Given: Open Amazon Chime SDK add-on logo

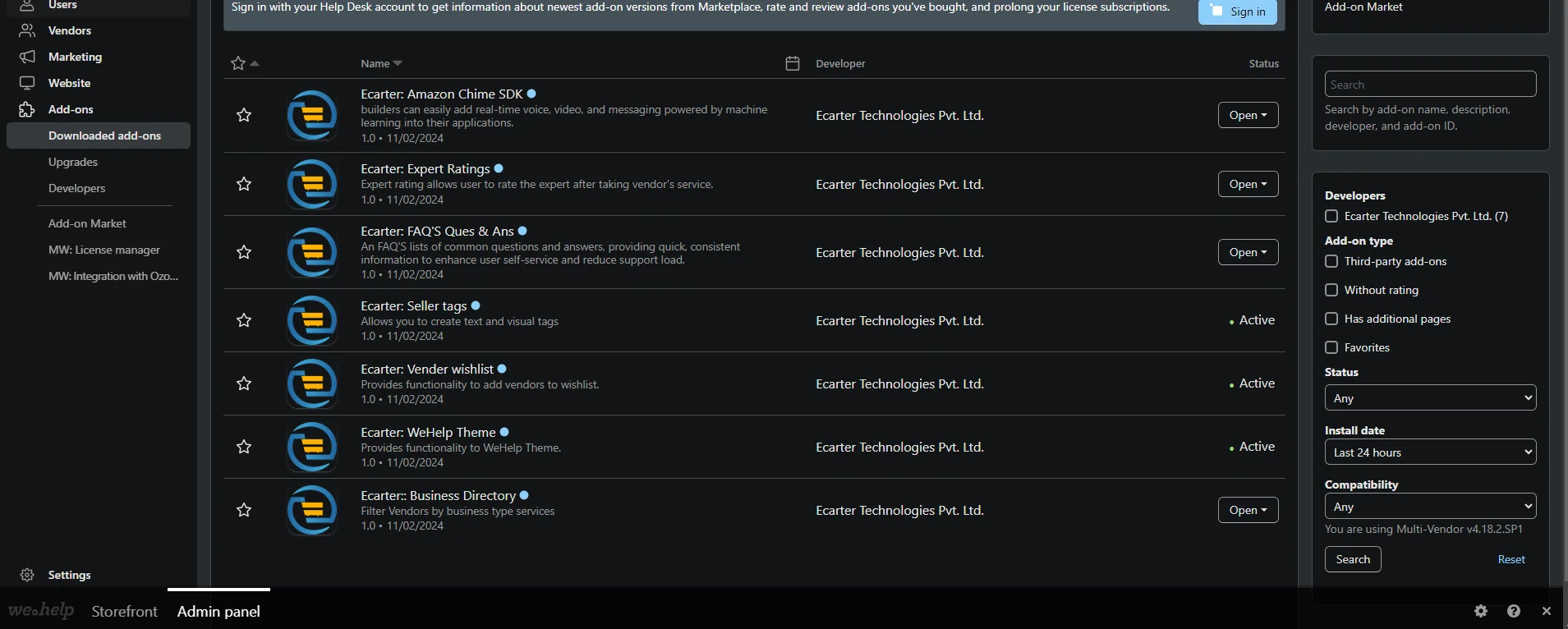Looking at the screenshot, I should click(x=312, y=115).
